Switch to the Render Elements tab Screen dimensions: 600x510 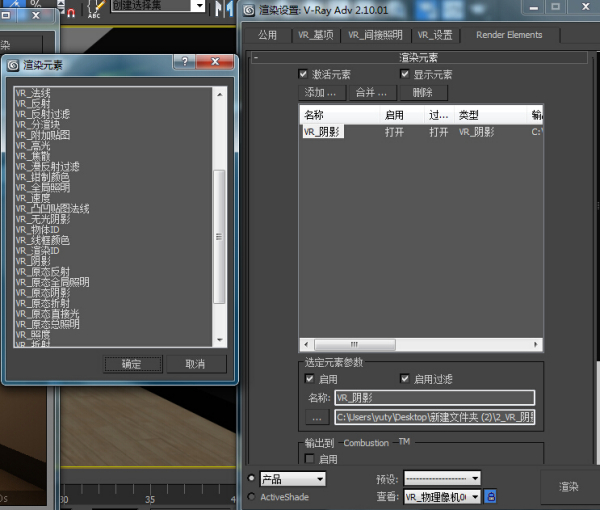pyautogui.click(x=509, y=35)
